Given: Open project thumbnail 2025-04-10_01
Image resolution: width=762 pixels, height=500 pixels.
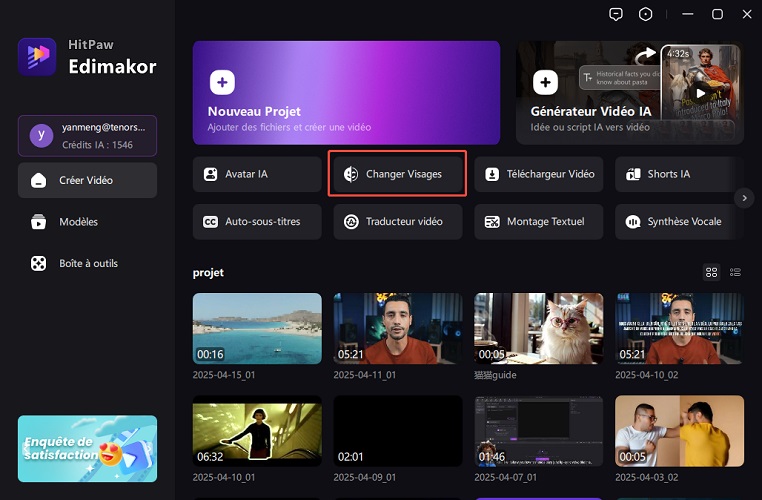Looking at the screenshot, I should pyautogui.click(x=257, y=431).
